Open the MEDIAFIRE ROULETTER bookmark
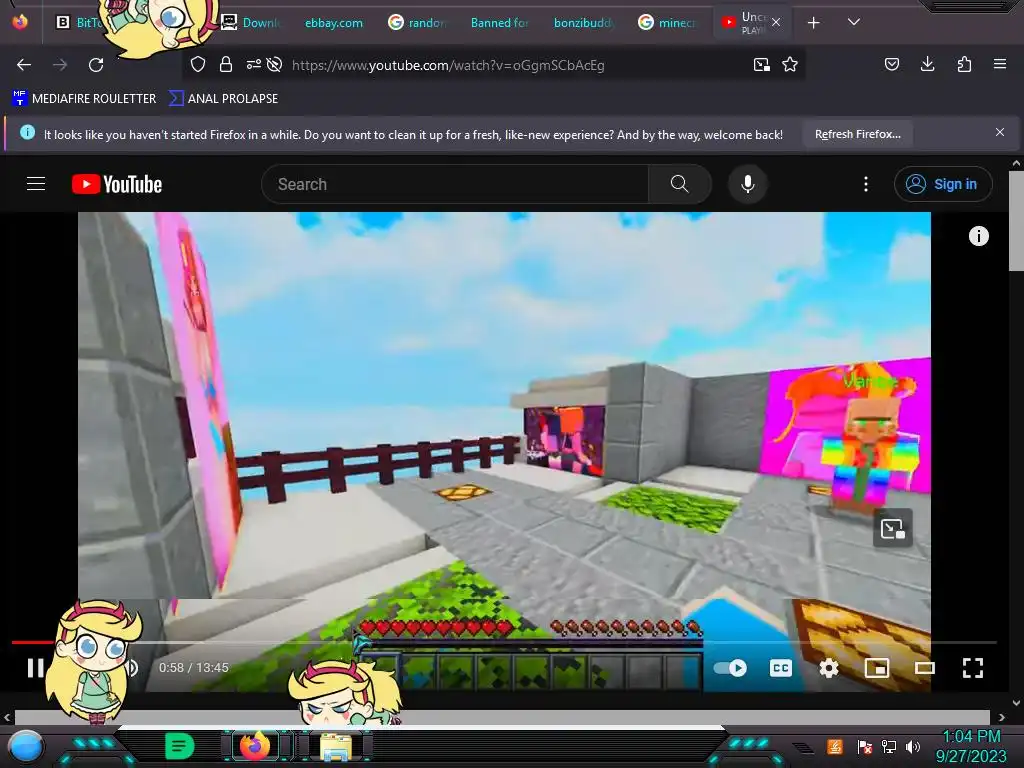 (84, 99)
